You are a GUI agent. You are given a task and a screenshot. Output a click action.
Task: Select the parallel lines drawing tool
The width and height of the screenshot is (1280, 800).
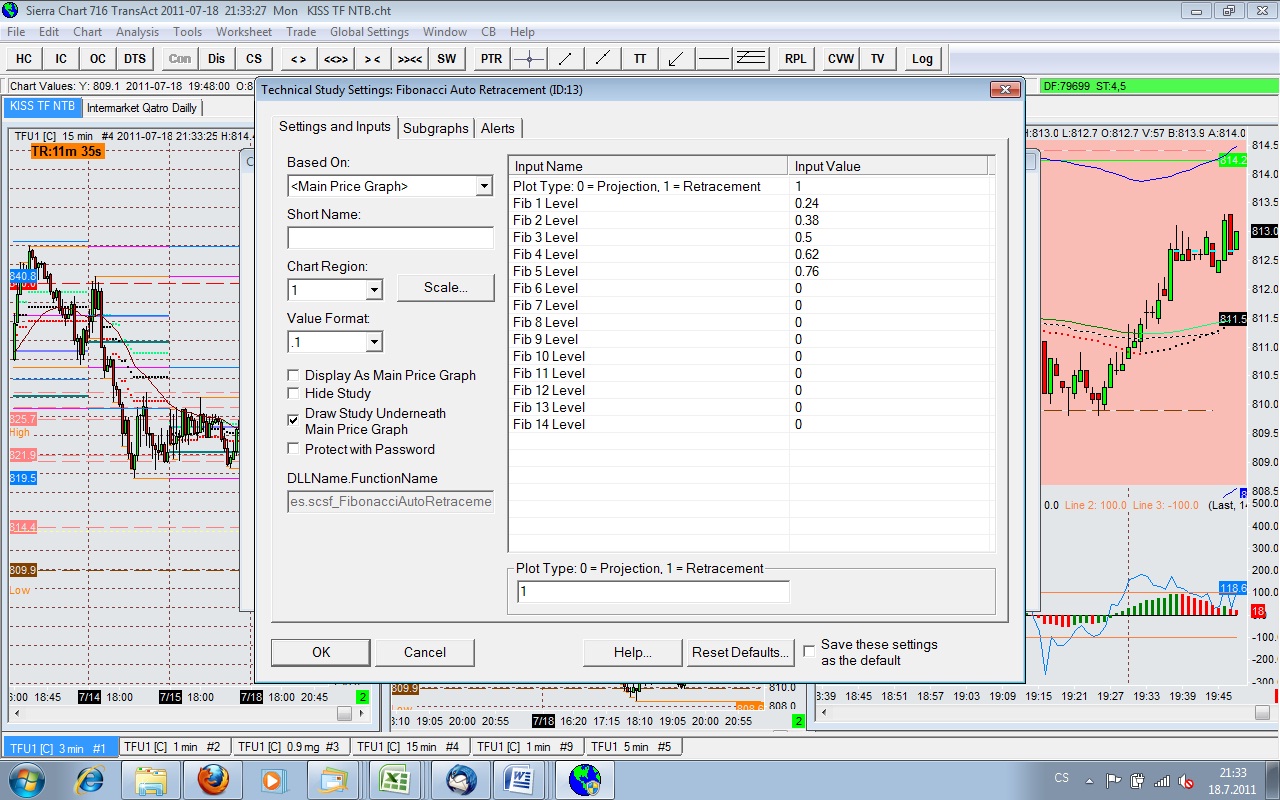750,59
